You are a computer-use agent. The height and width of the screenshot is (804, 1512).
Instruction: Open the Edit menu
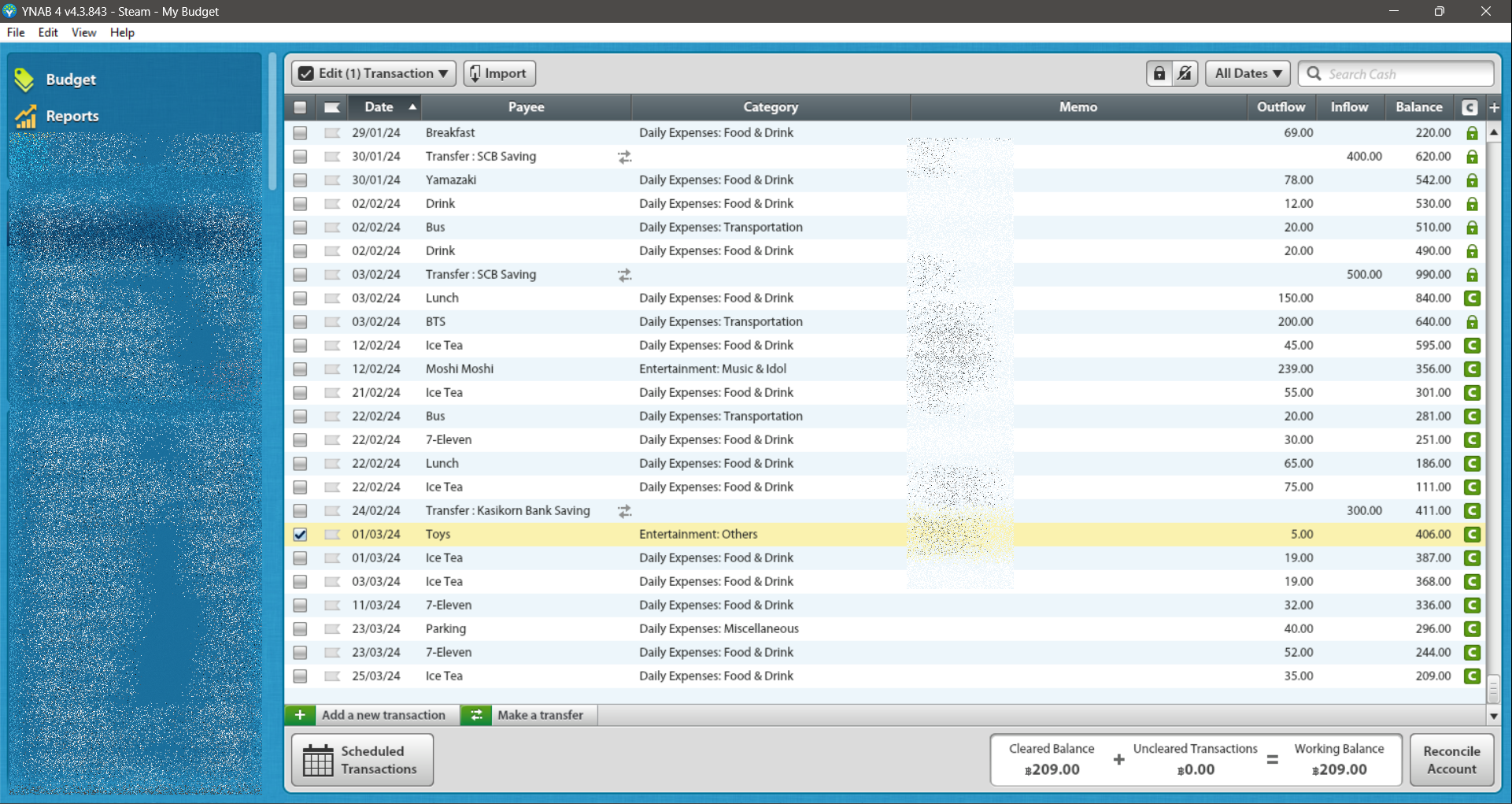click(48, 33)
